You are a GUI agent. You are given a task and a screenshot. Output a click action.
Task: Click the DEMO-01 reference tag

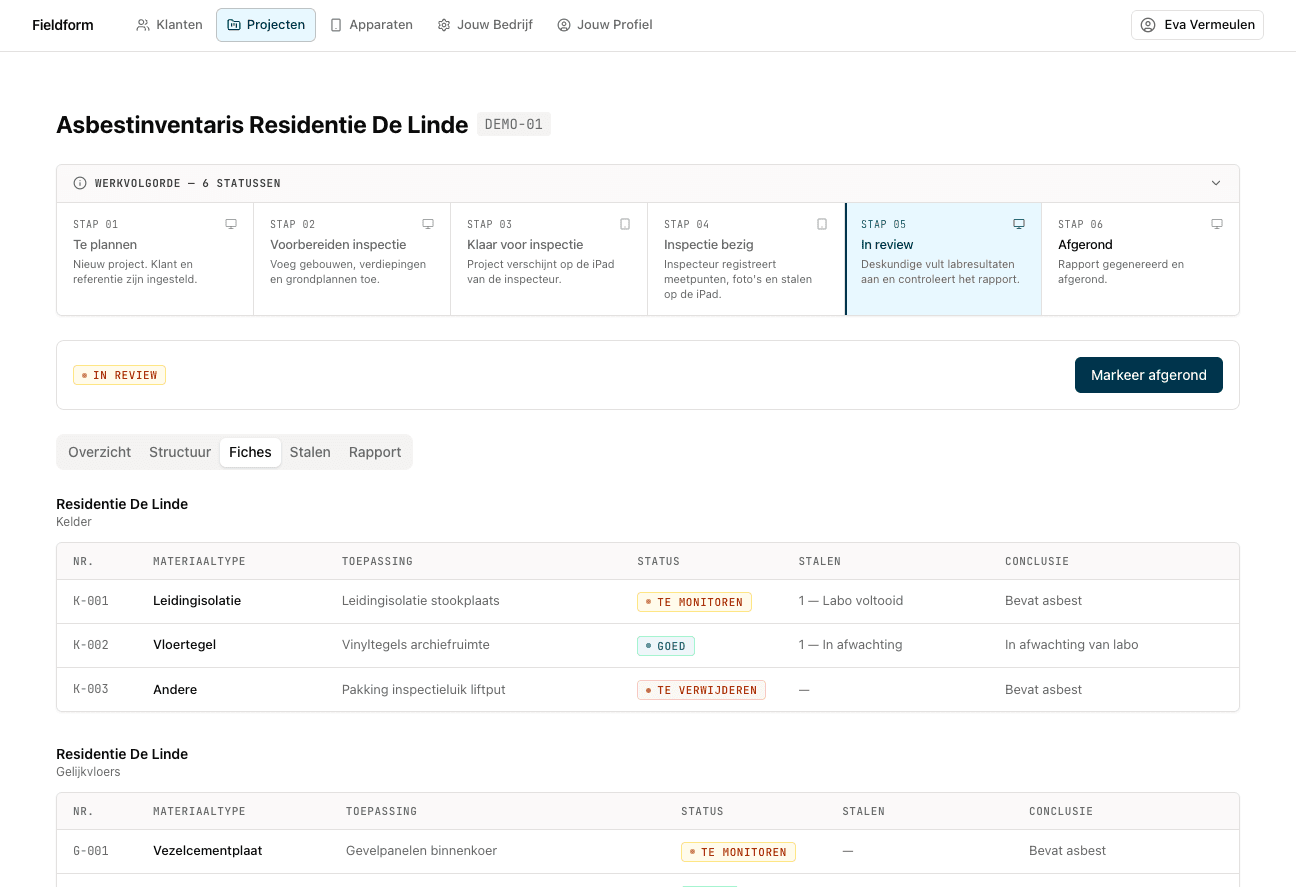(x=514, y=124)
